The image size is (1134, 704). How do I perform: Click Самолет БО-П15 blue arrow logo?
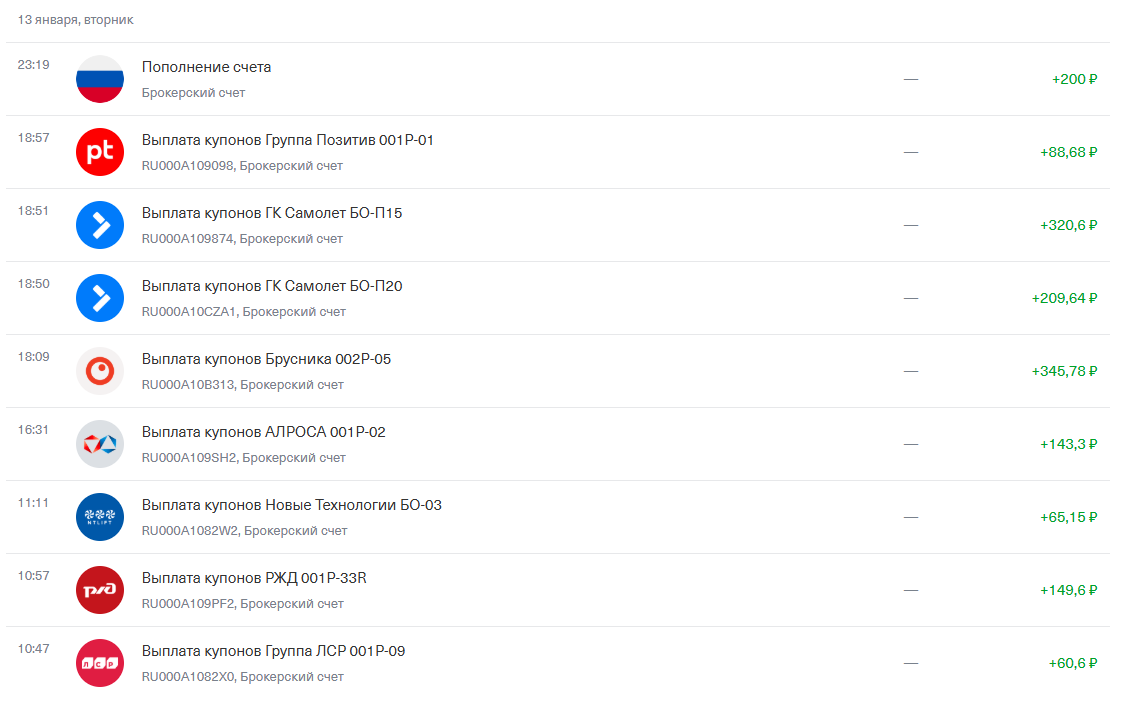(x=100, y=225)
